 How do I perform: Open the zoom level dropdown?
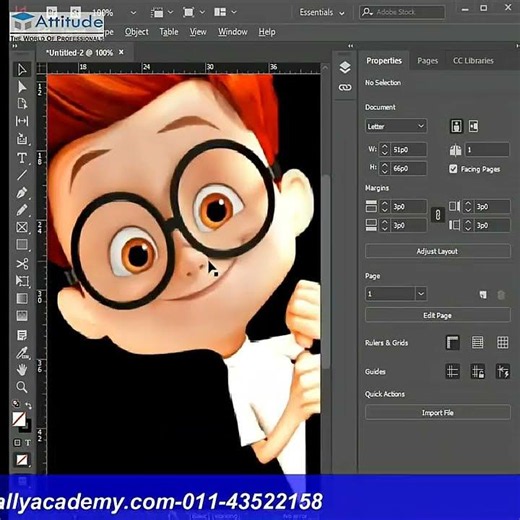[x=133, y=13]
